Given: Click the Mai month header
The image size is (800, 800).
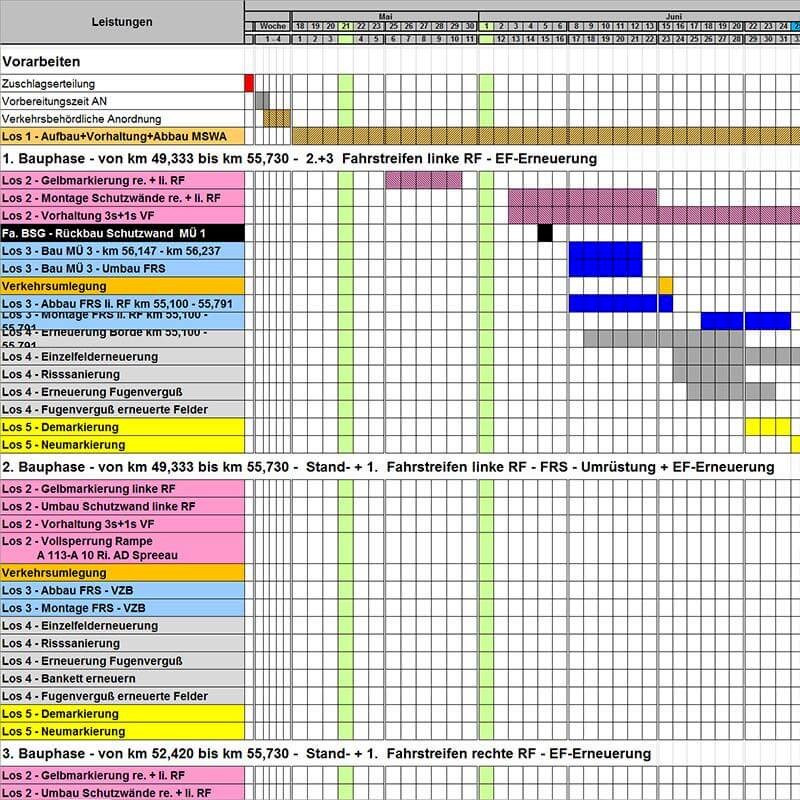Looking at the screenshot, I should pos(385,16).
